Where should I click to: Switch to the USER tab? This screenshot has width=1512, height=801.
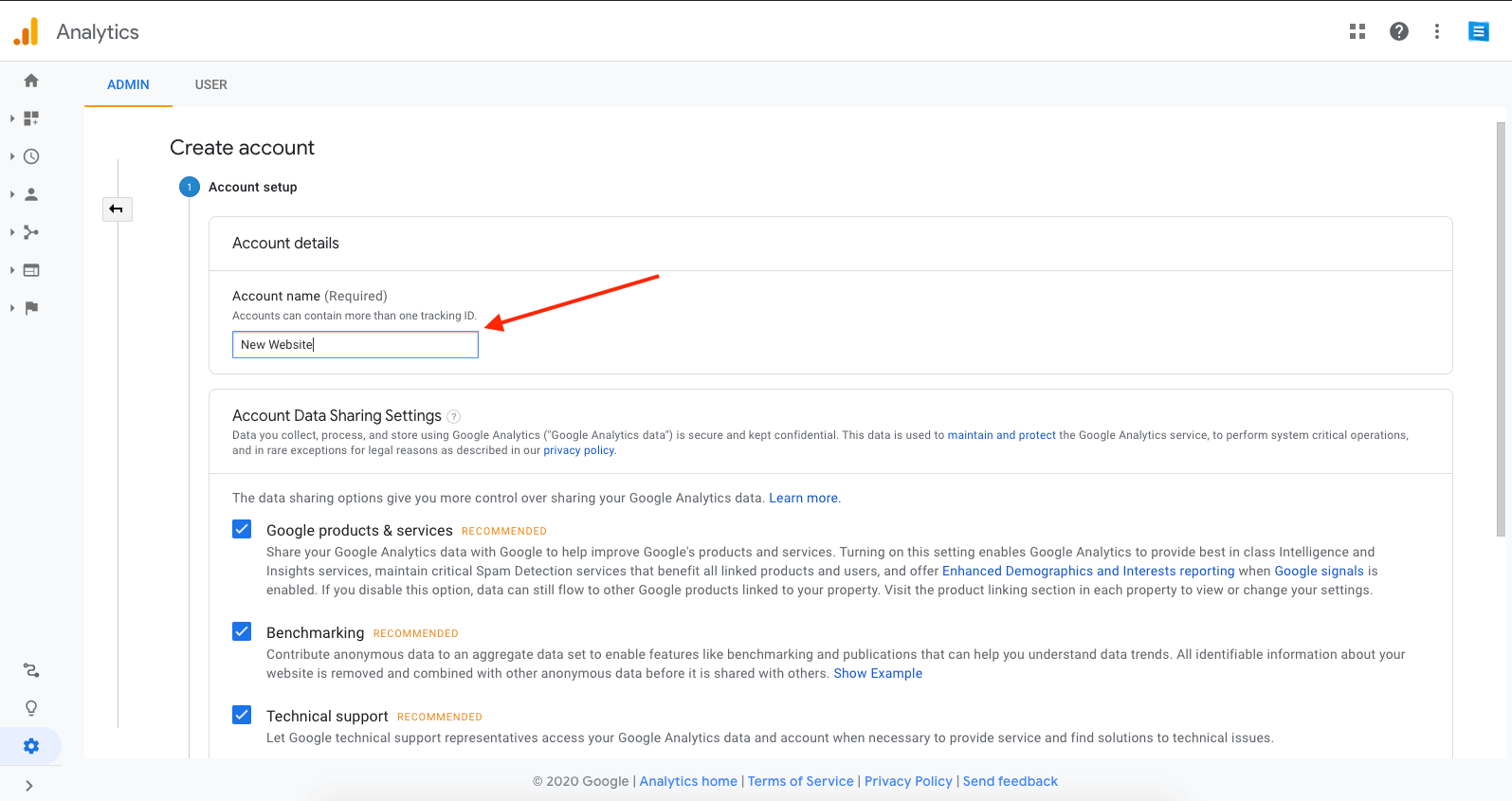(x=211, y=84)
